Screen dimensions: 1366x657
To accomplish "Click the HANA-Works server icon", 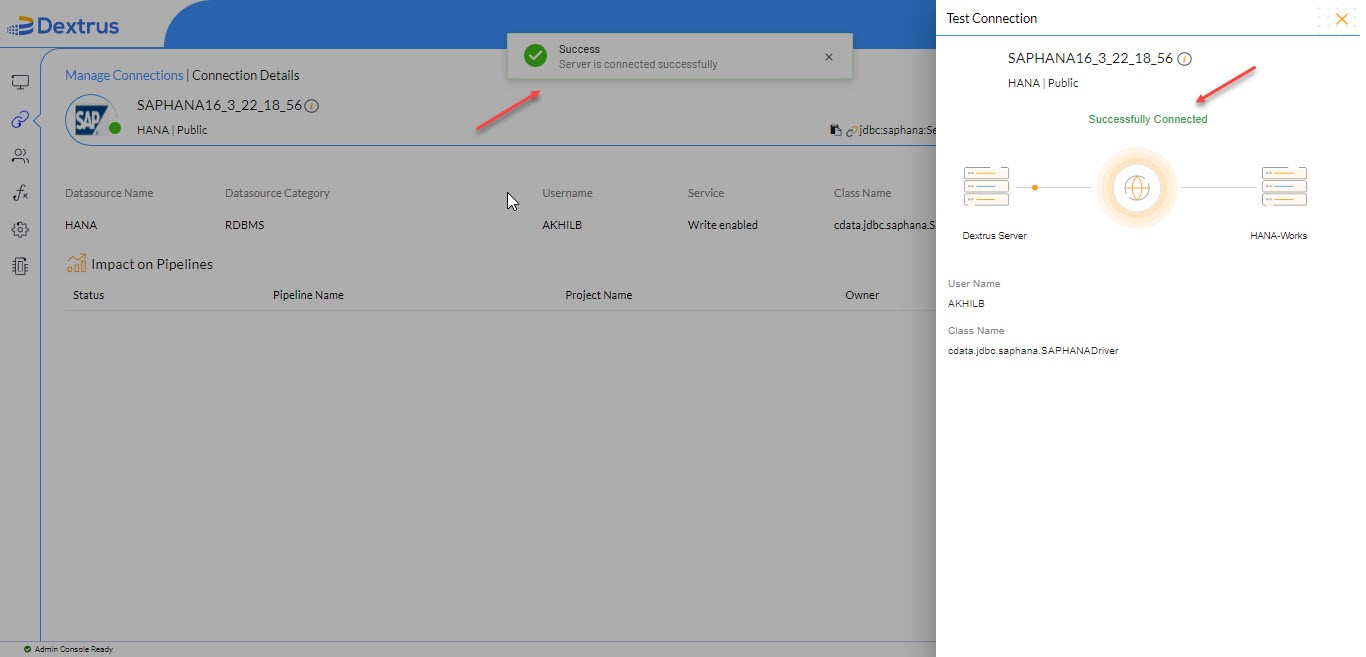I will [x=1284, y=187].
